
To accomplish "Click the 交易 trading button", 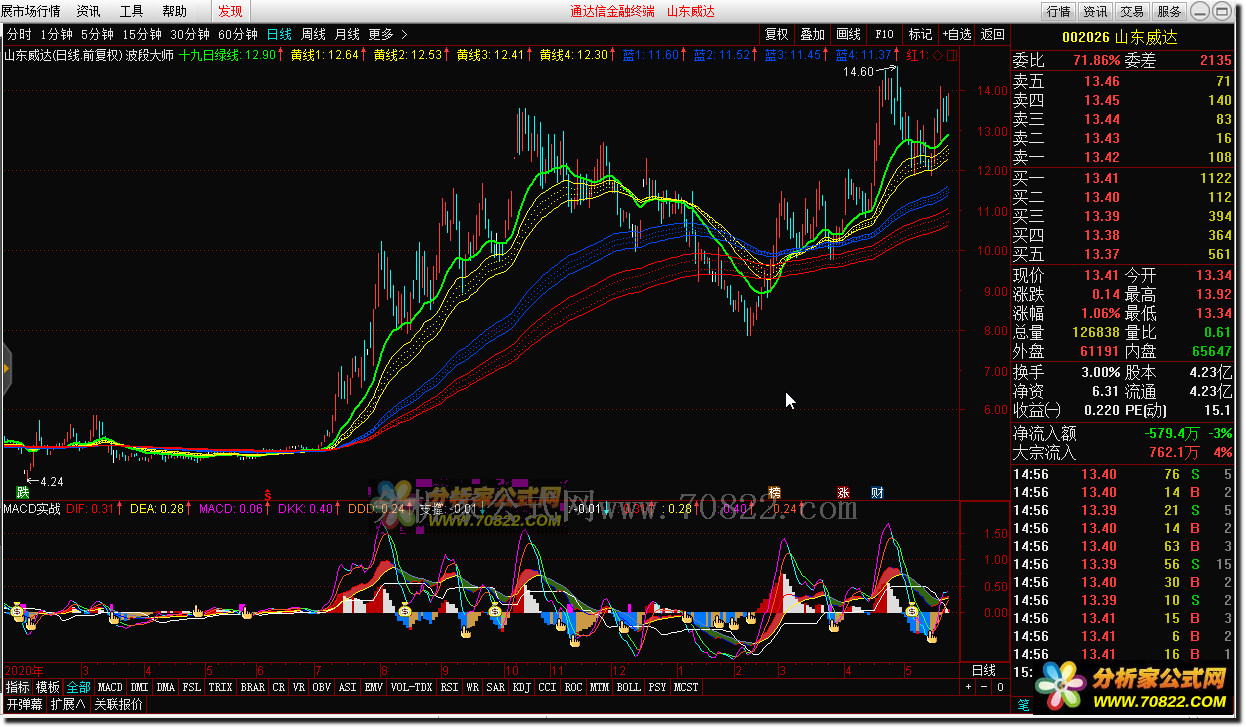I will 1133,11.
